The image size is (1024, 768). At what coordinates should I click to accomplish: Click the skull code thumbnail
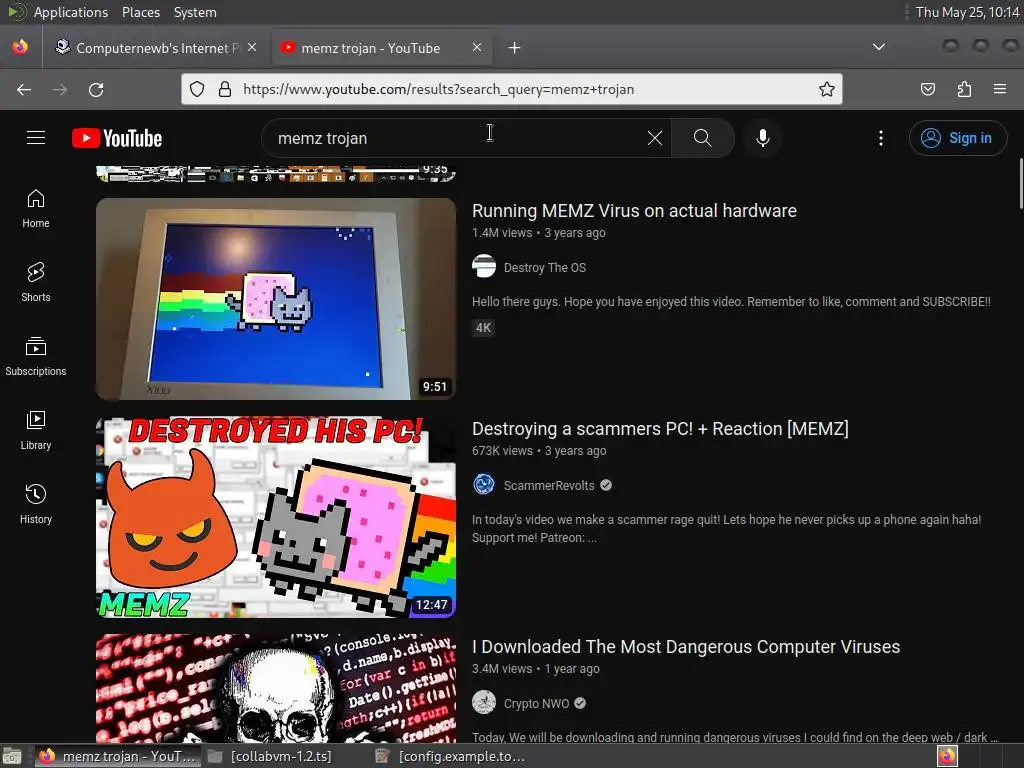[276, 688]
